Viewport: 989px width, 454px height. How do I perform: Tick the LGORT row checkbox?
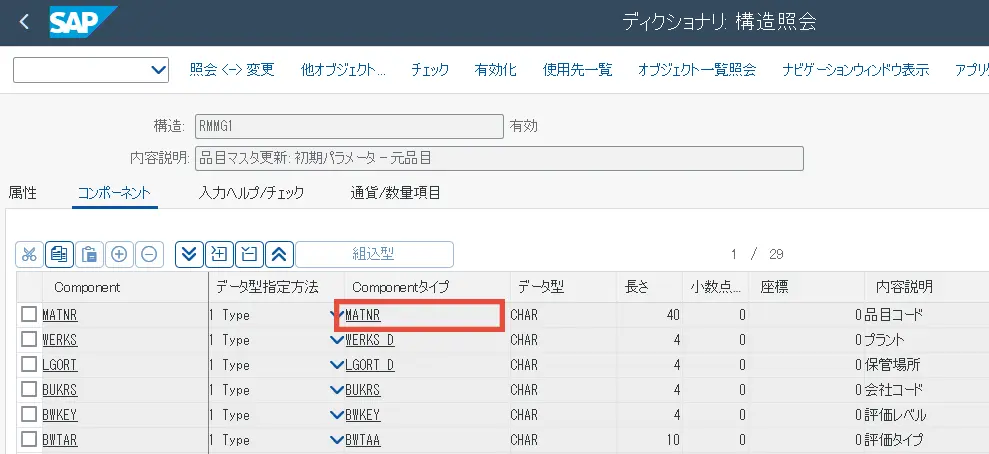(x=29, y=365)
